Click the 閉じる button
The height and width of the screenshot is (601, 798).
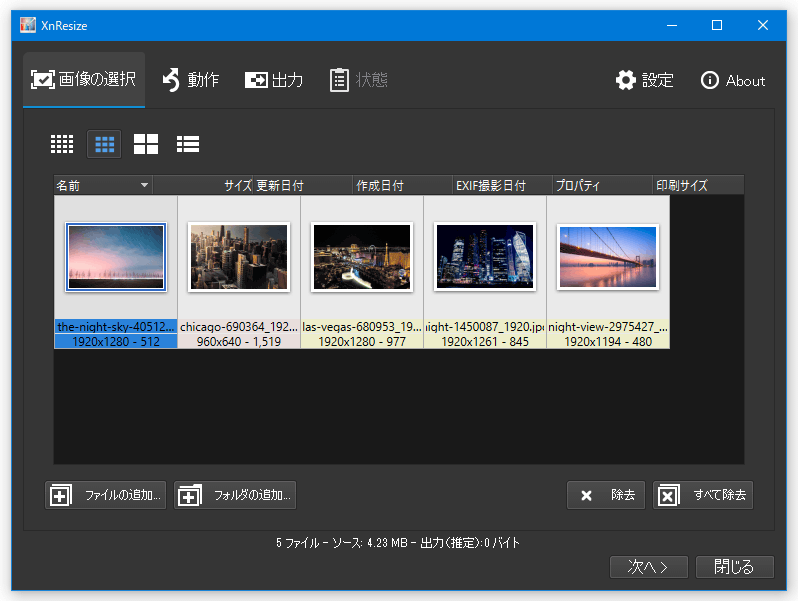point(734,566)
